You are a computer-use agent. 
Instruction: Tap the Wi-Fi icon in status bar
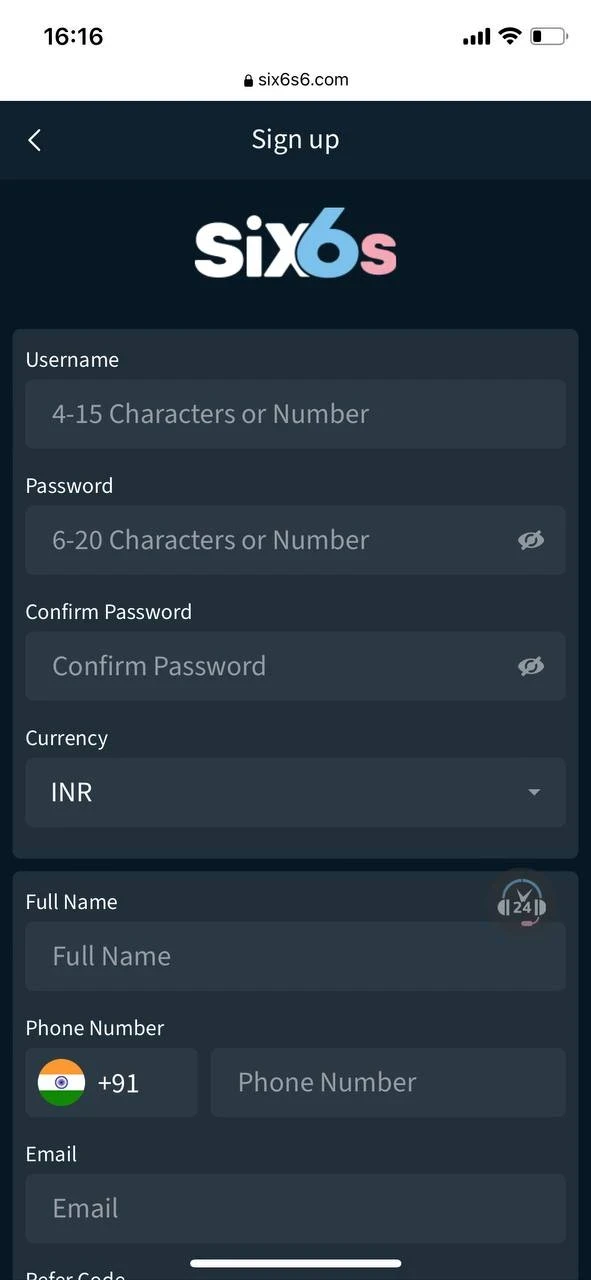pyautogui.click(x=509, y=35)
